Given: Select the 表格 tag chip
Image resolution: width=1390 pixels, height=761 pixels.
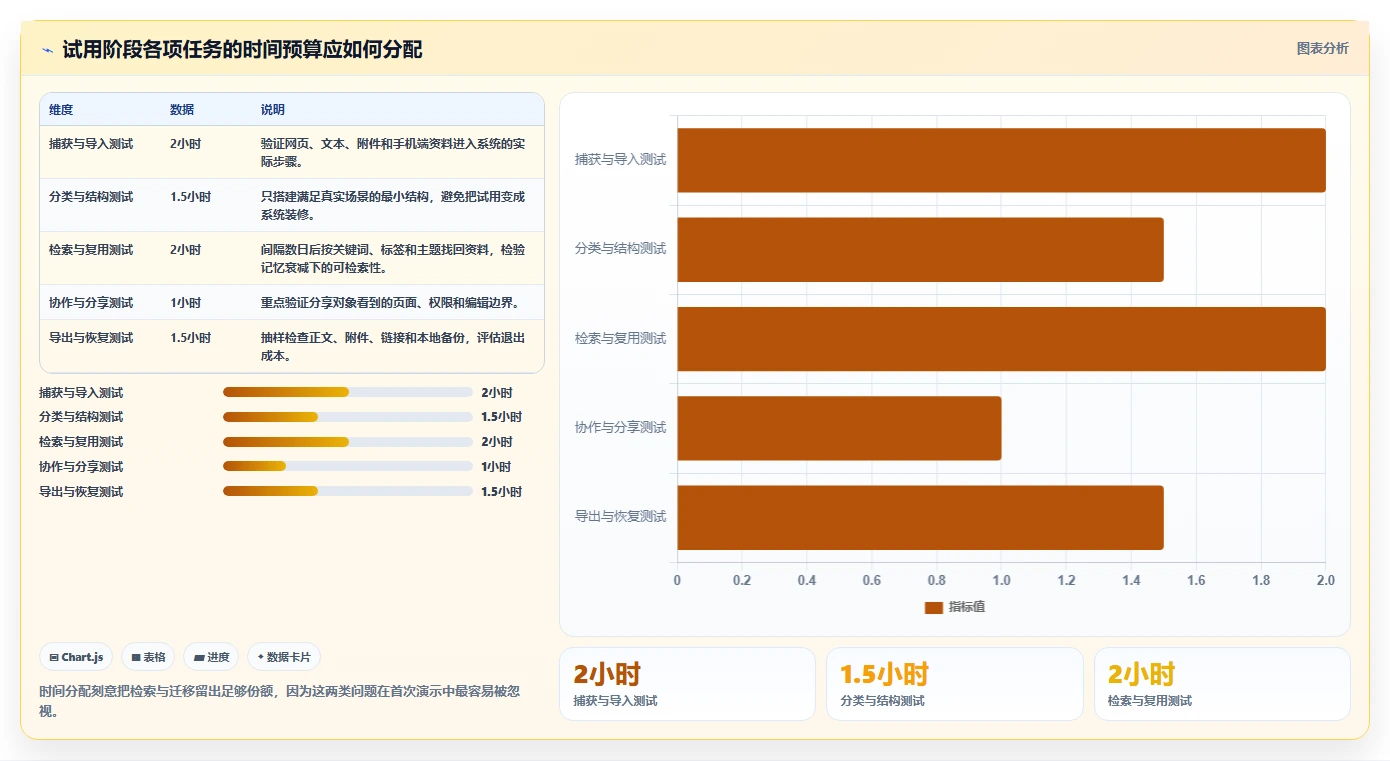Looking at the screenshot, I should pyautogui.click(x=148, y=657).
